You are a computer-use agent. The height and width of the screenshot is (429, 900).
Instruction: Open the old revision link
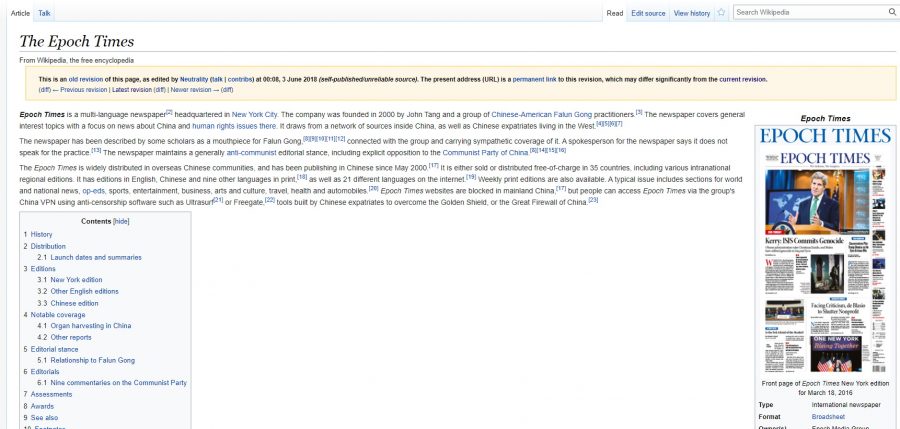(x=86, y=80)
